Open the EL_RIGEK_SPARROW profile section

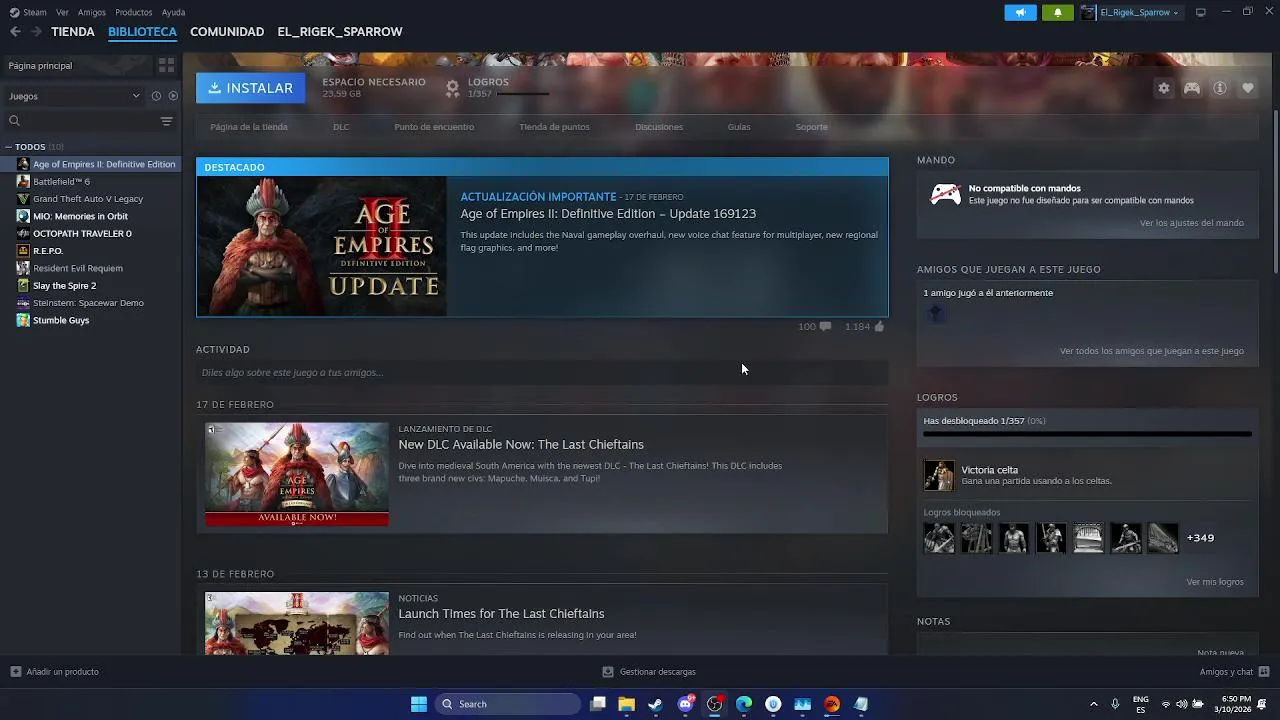340,32
